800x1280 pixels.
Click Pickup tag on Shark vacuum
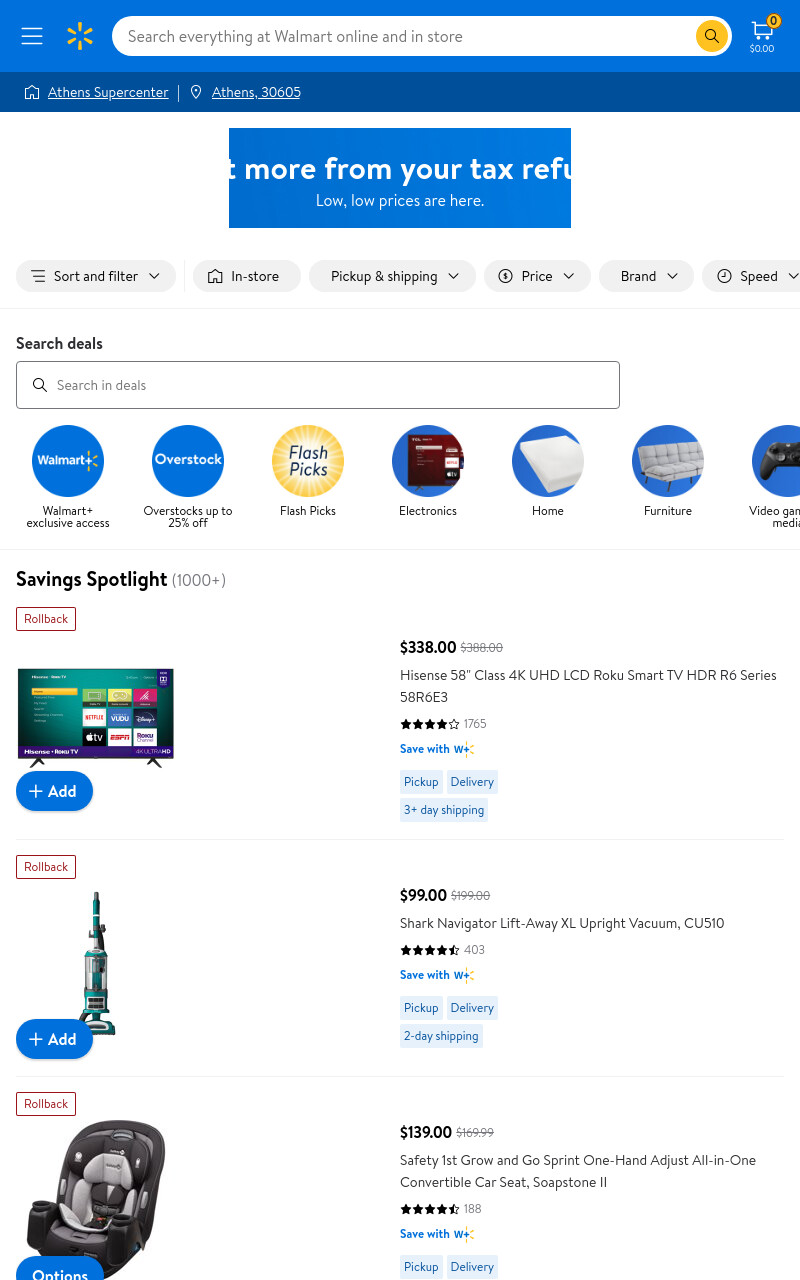(421, 1008)
